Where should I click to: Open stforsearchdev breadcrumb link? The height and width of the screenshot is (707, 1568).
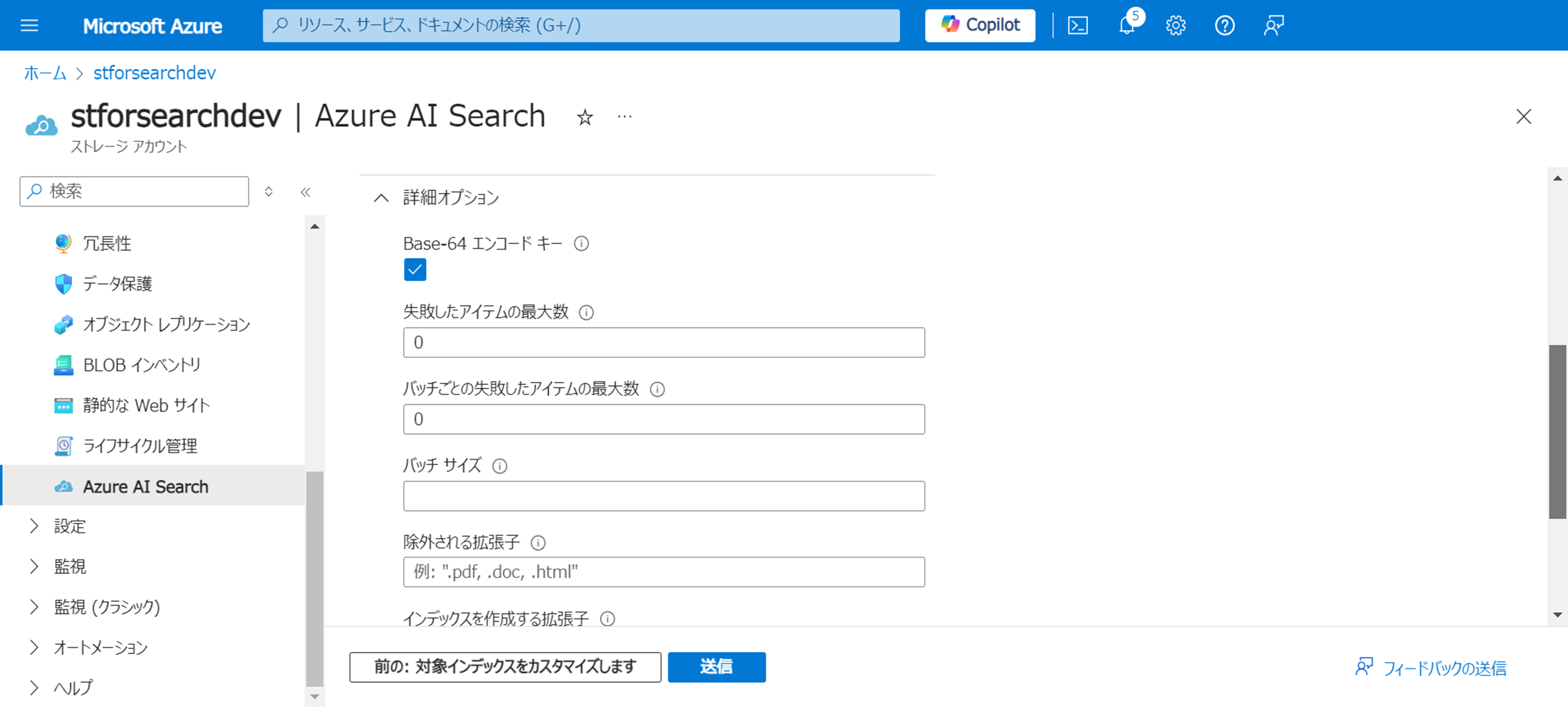point(154,73)
